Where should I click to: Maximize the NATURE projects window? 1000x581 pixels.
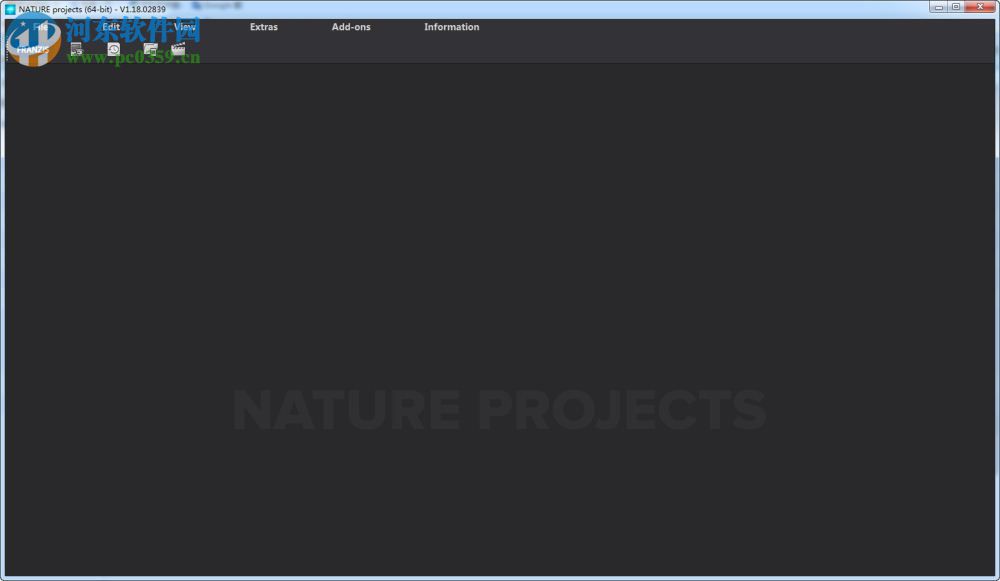956,7
